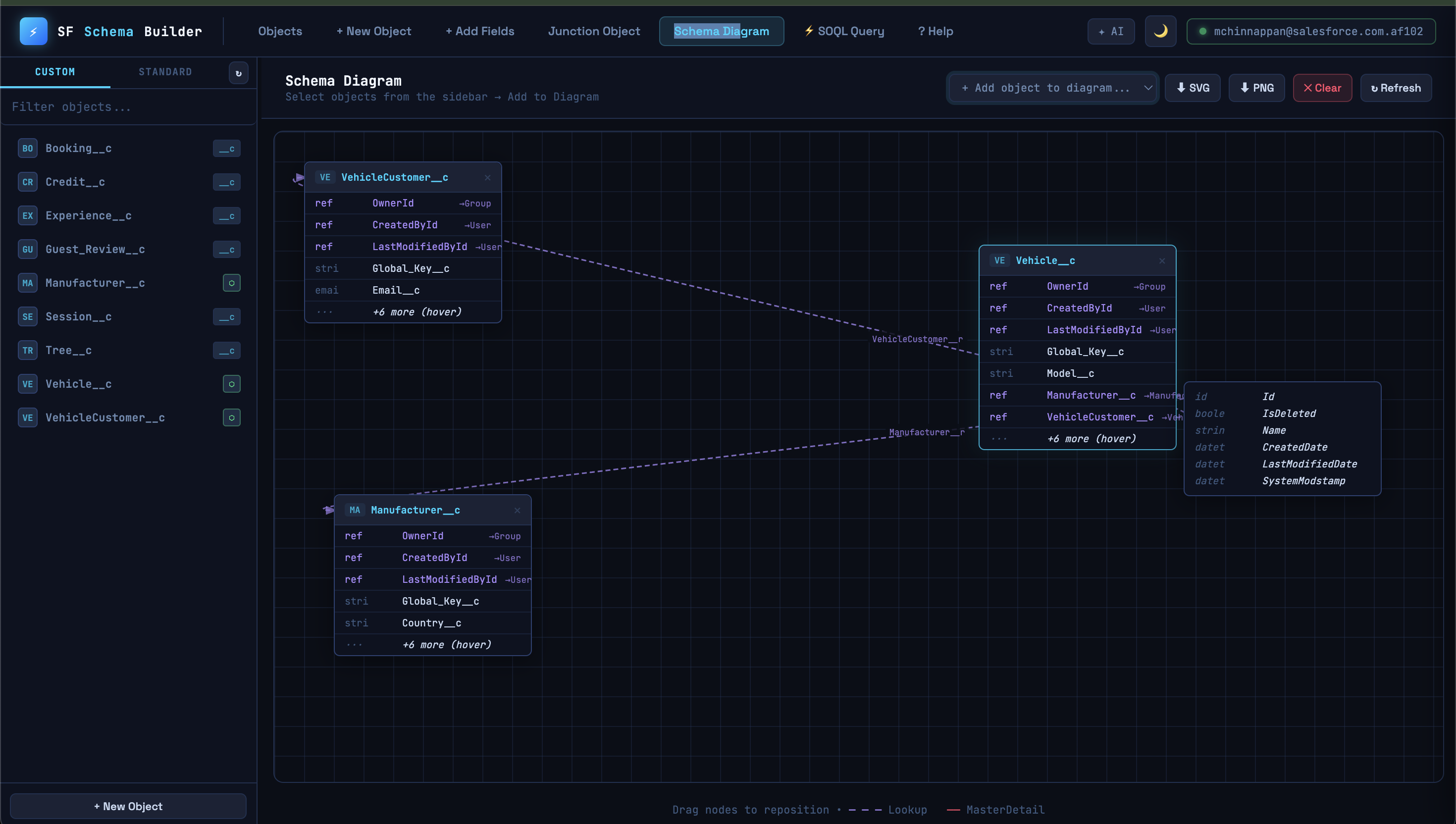Image resolution: width=1456 pixels, height=824 pixels.
Task: Toggle Tree__c diagram badge
Action: click(226, 350)
